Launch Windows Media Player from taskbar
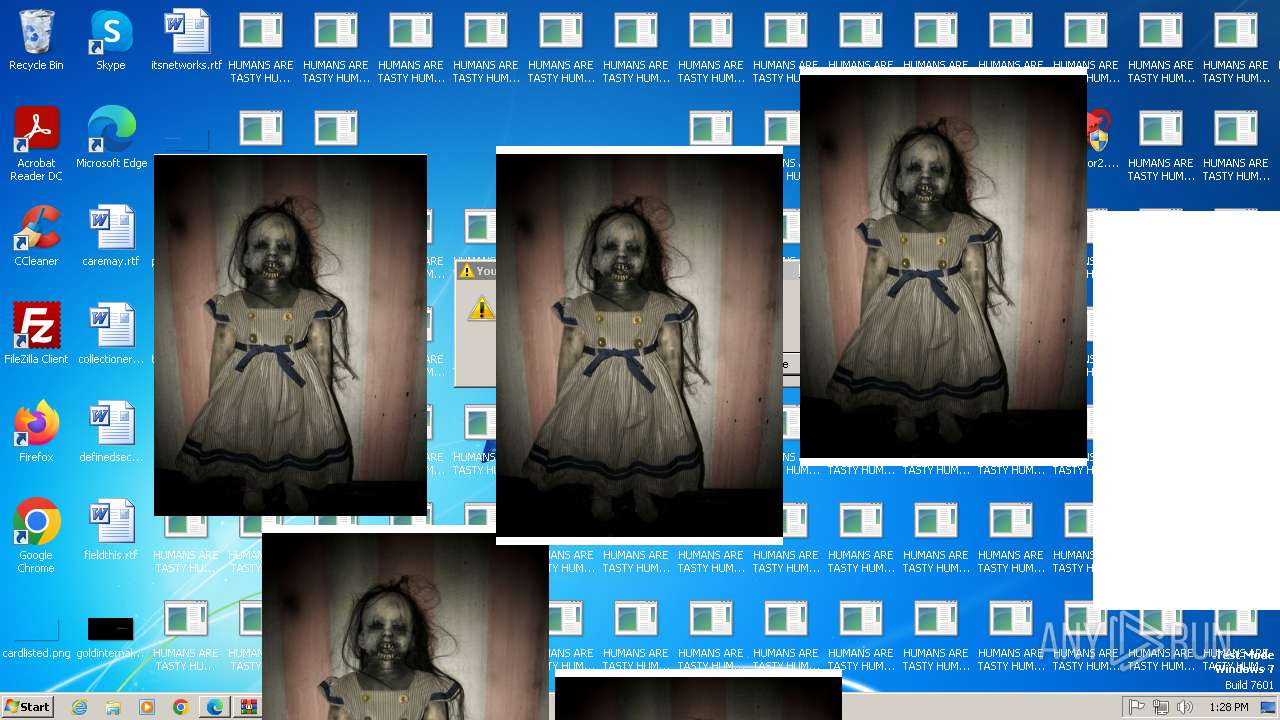The image size is (1280, 720). tap(147, 707)
